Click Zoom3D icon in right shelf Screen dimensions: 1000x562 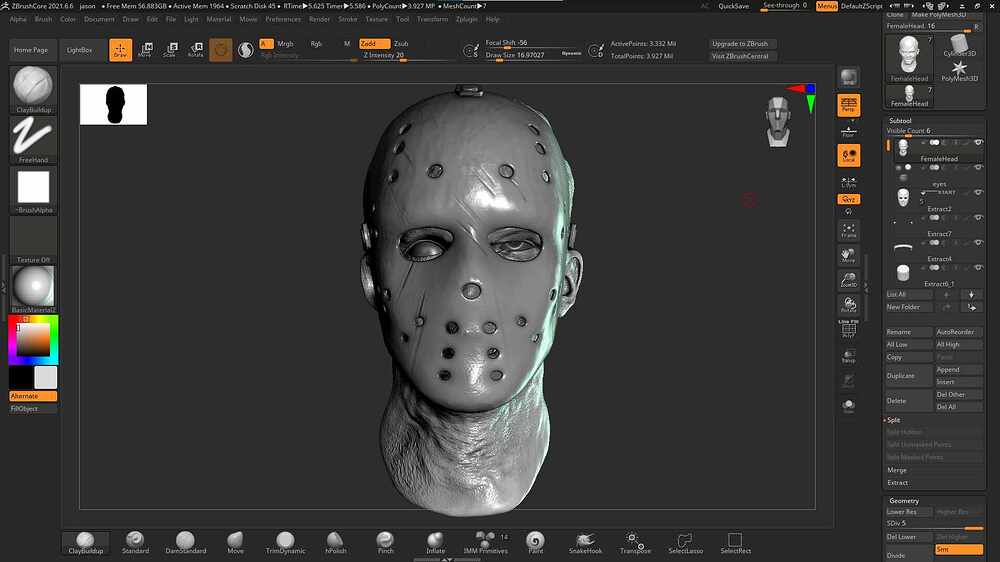[x=848, y=280]
